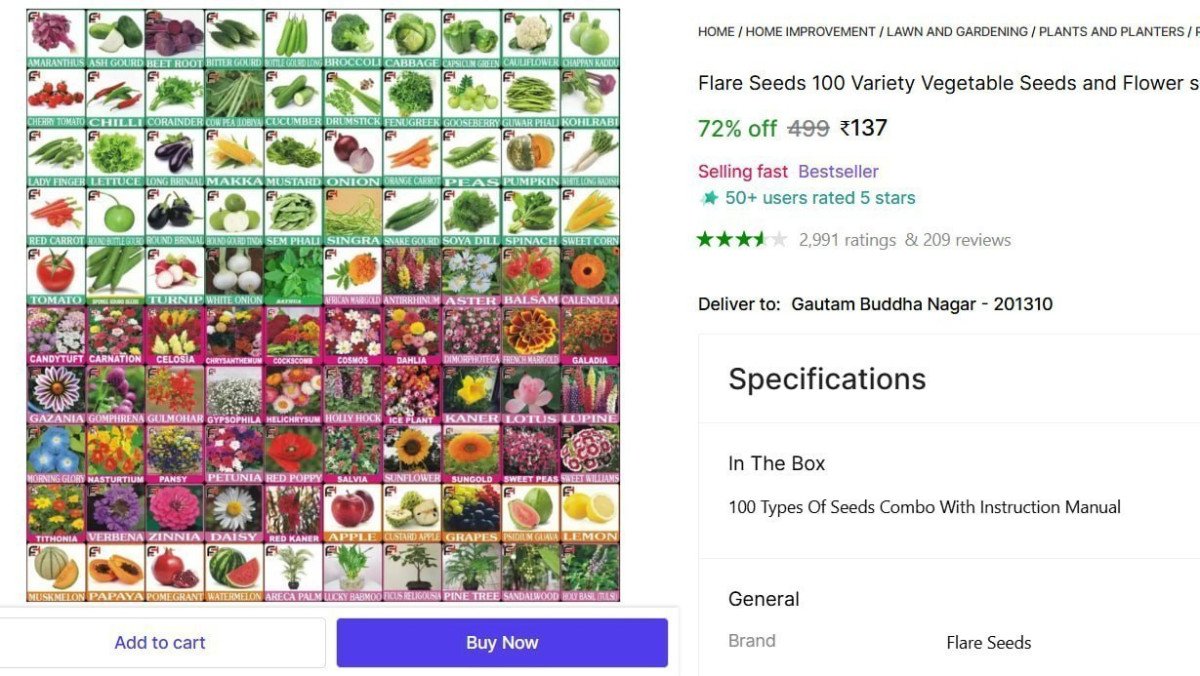Click the Bestseller tag
1200x676 pixels.
[x=838, y=171]
